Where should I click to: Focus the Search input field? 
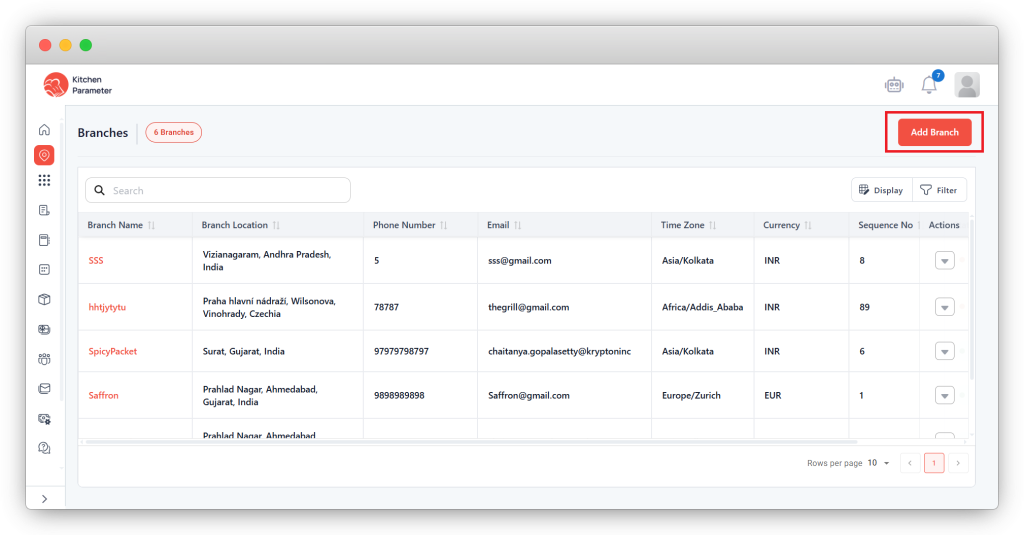pyautogui.click(x=225, y=190)
